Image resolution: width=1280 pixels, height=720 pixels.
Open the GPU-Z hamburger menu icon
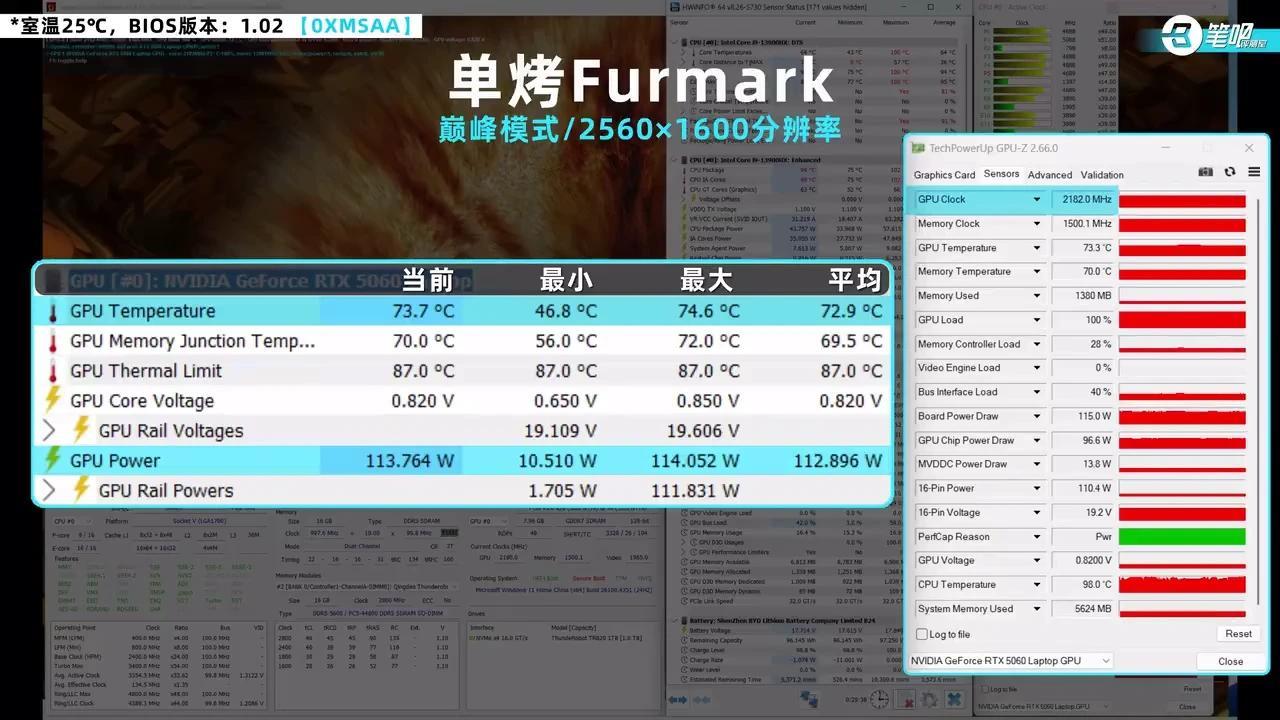tap(1253, 171)
